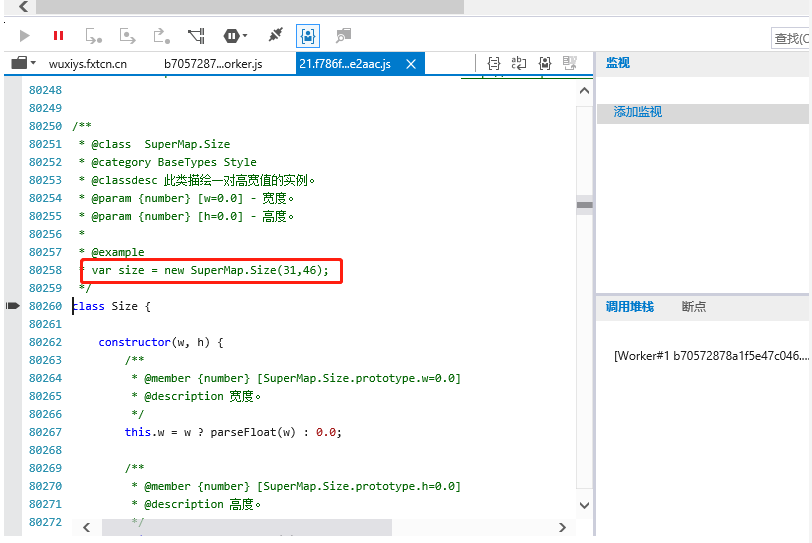Open the 监视 watches panel header
The image size is (812, 543).
(x=618, y=63)
